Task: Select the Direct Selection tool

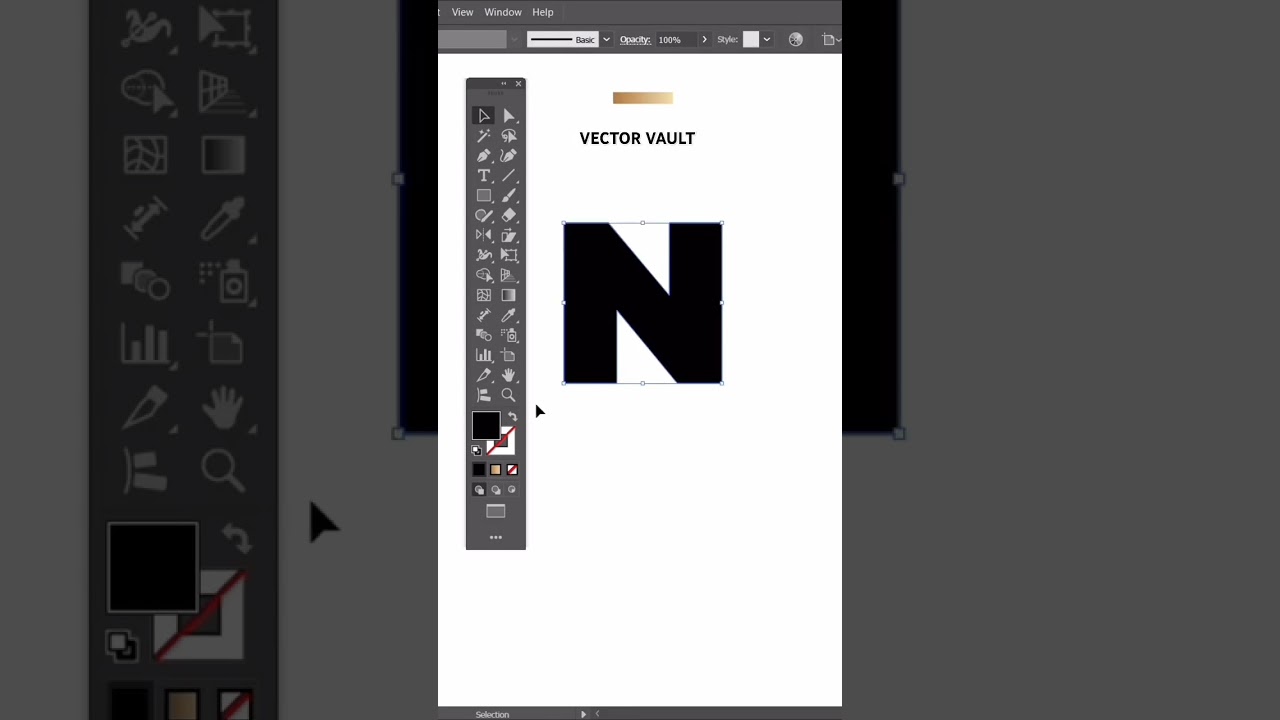Action: click(x=509, y=116)
